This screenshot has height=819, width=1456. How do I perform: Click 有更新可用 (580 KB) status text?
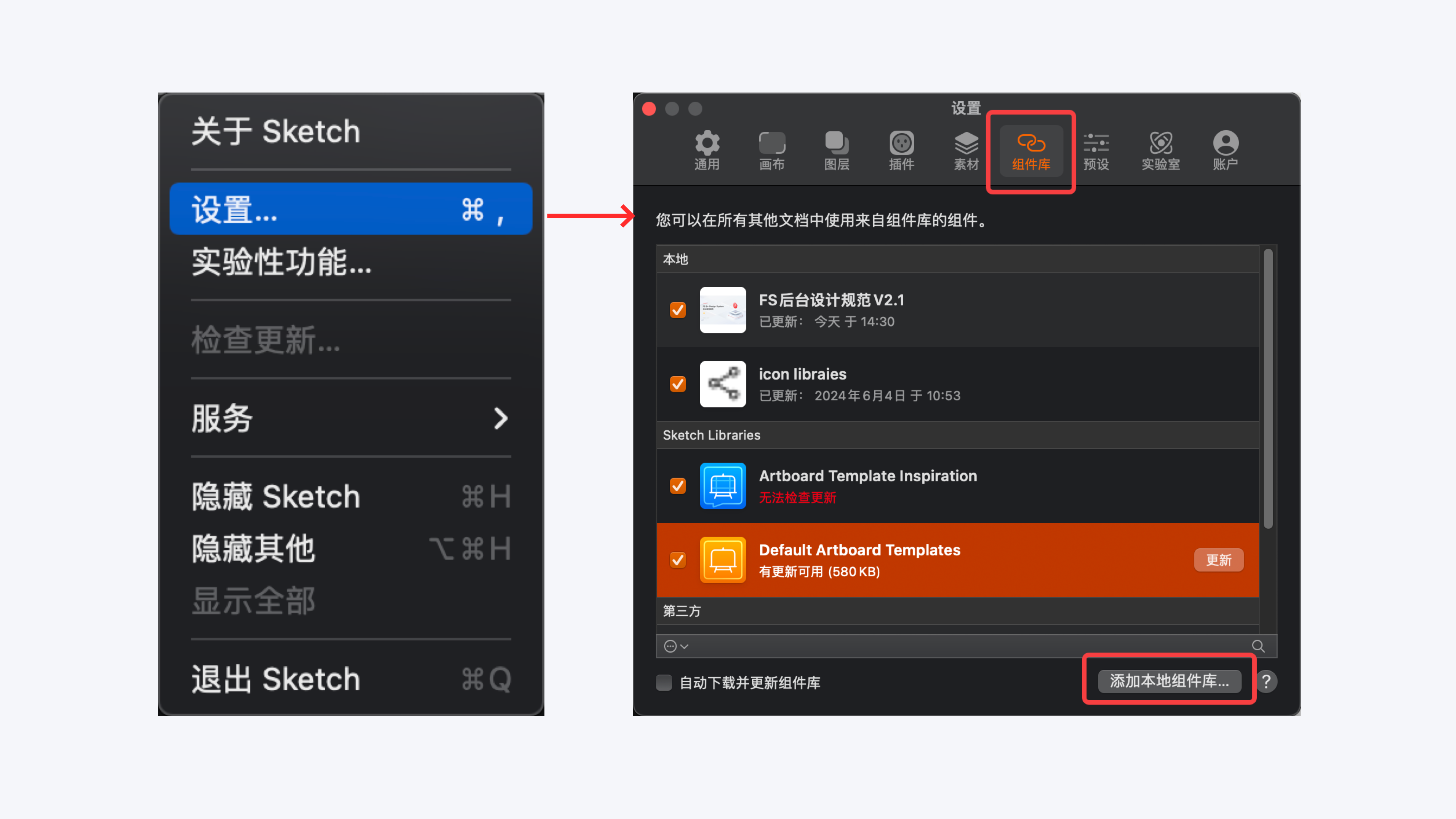(x=819, y=572)
